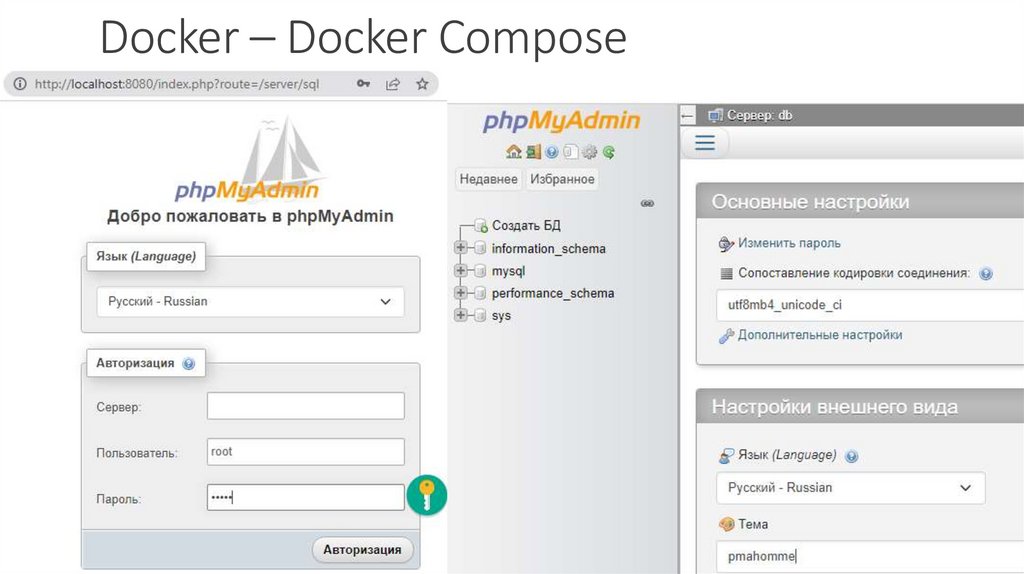Expand the performance_schema database node
1024x574 pixels.
[460, 292]
